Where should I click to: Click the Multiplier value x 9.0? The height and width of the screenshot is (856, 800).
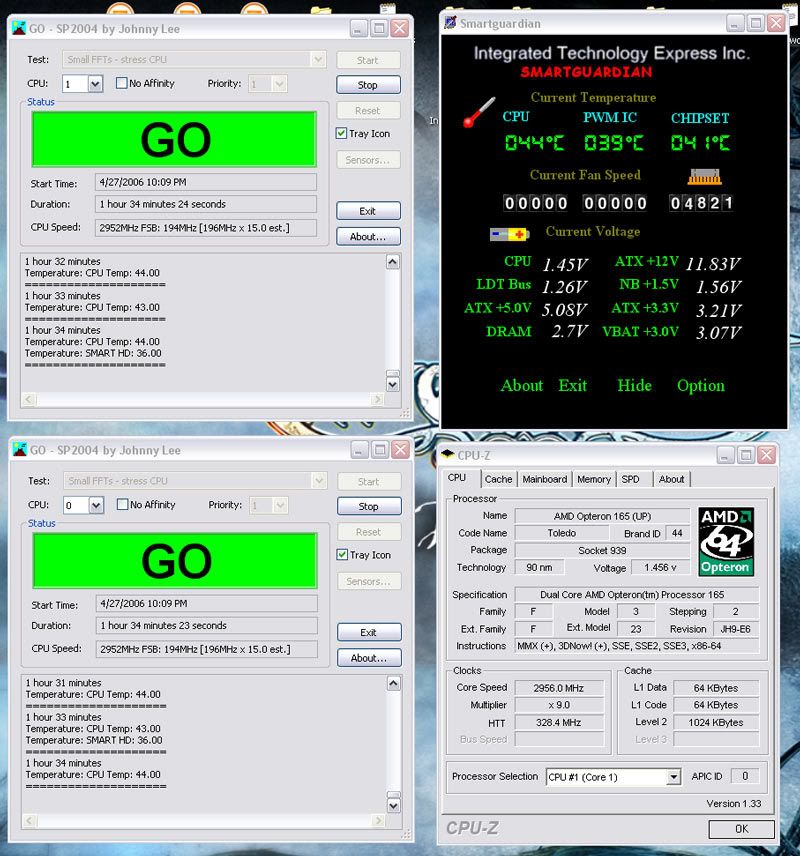pyautogui.click(x=559, y=705)
